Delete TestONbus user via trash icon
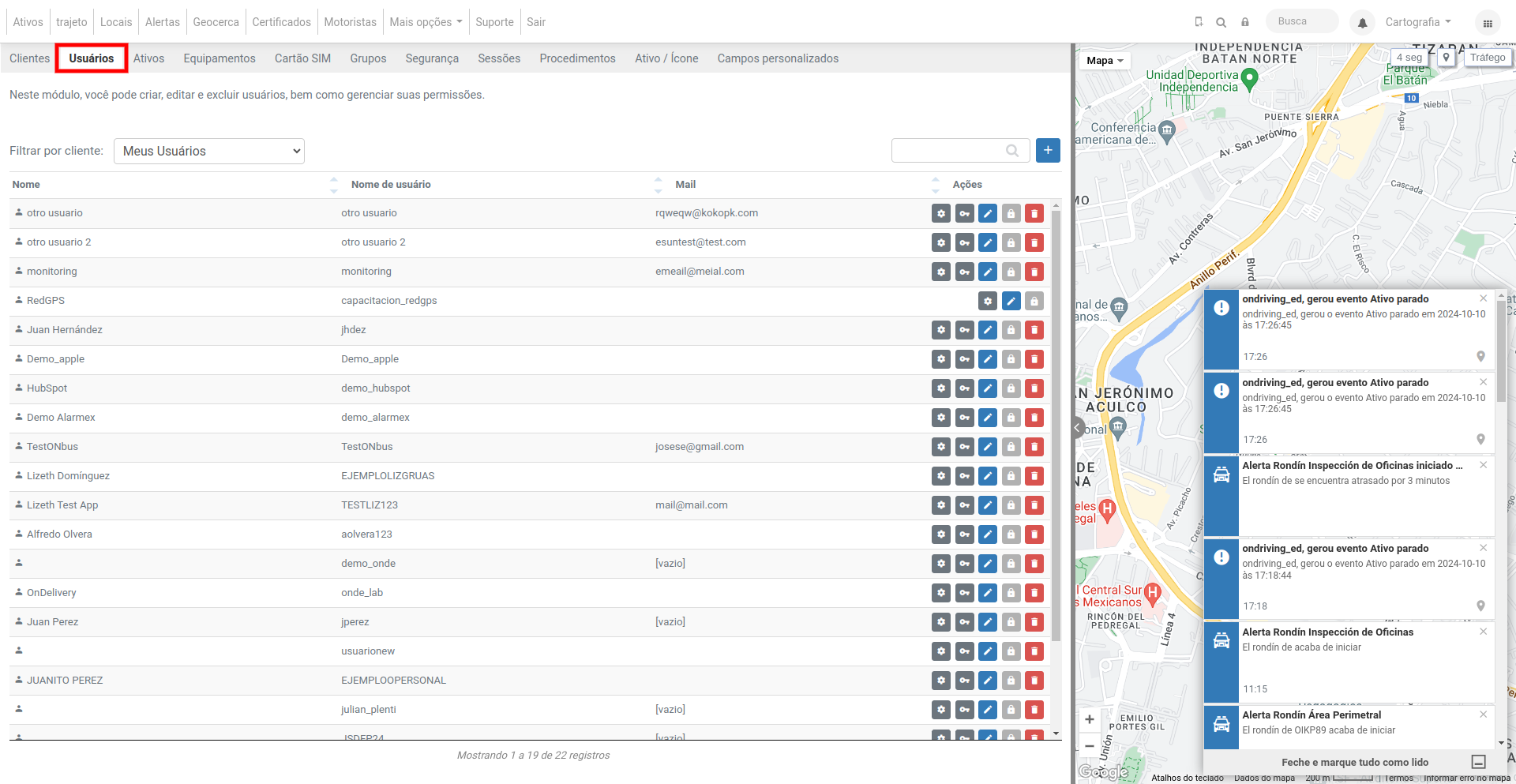Viewport: 1516px width, 784px height. 1034,447
